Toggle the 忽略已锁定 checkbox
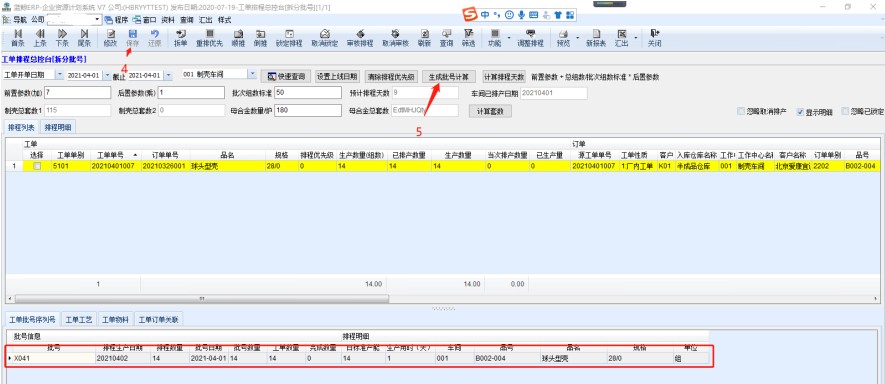 [x=845, y=111]
